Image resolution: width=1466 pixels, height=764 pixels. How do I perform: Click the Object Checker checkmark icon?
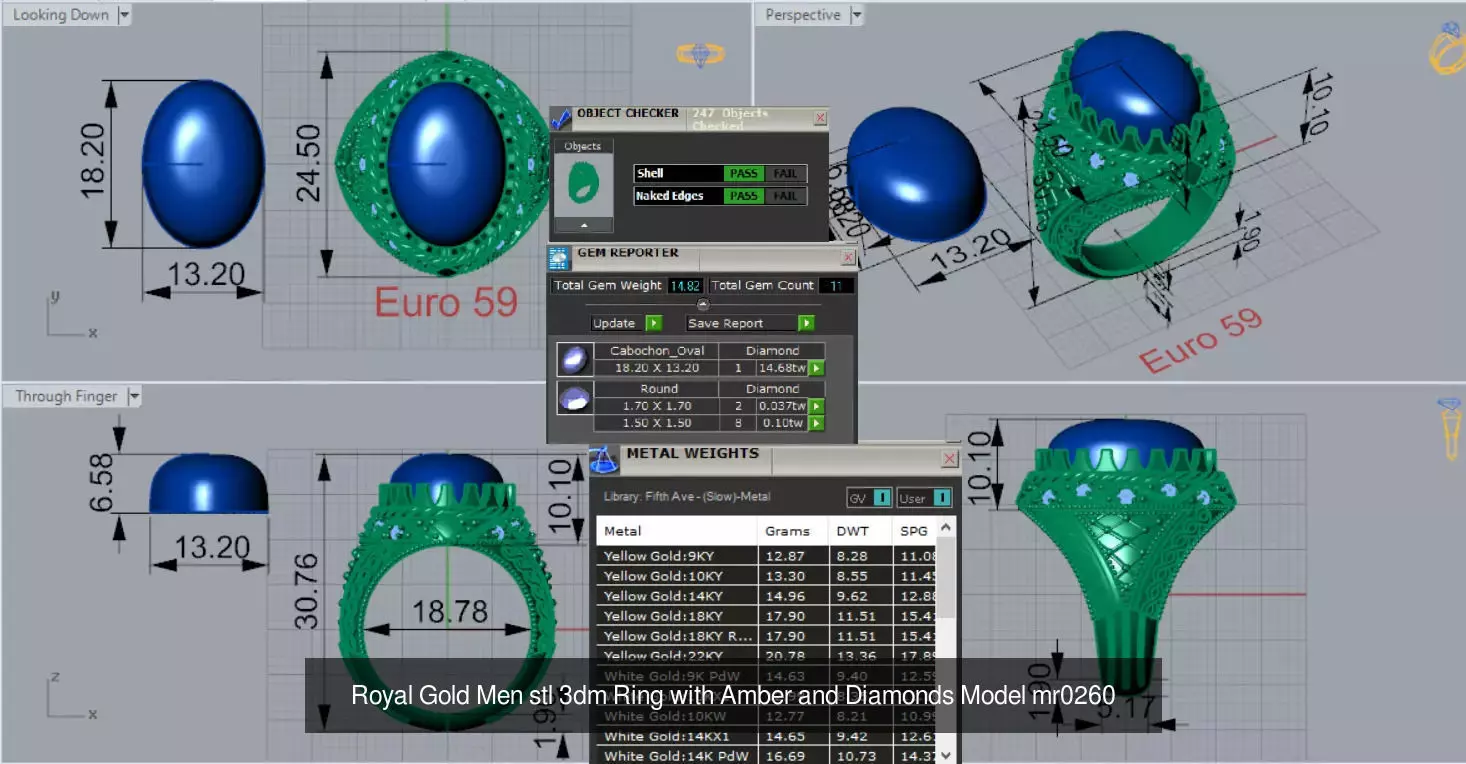point(561,119)
